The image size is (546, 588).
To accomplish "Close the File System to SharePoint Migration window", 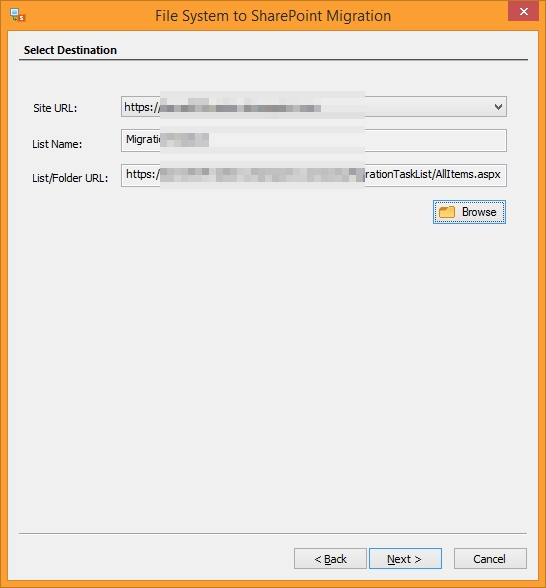I will 524,11.
